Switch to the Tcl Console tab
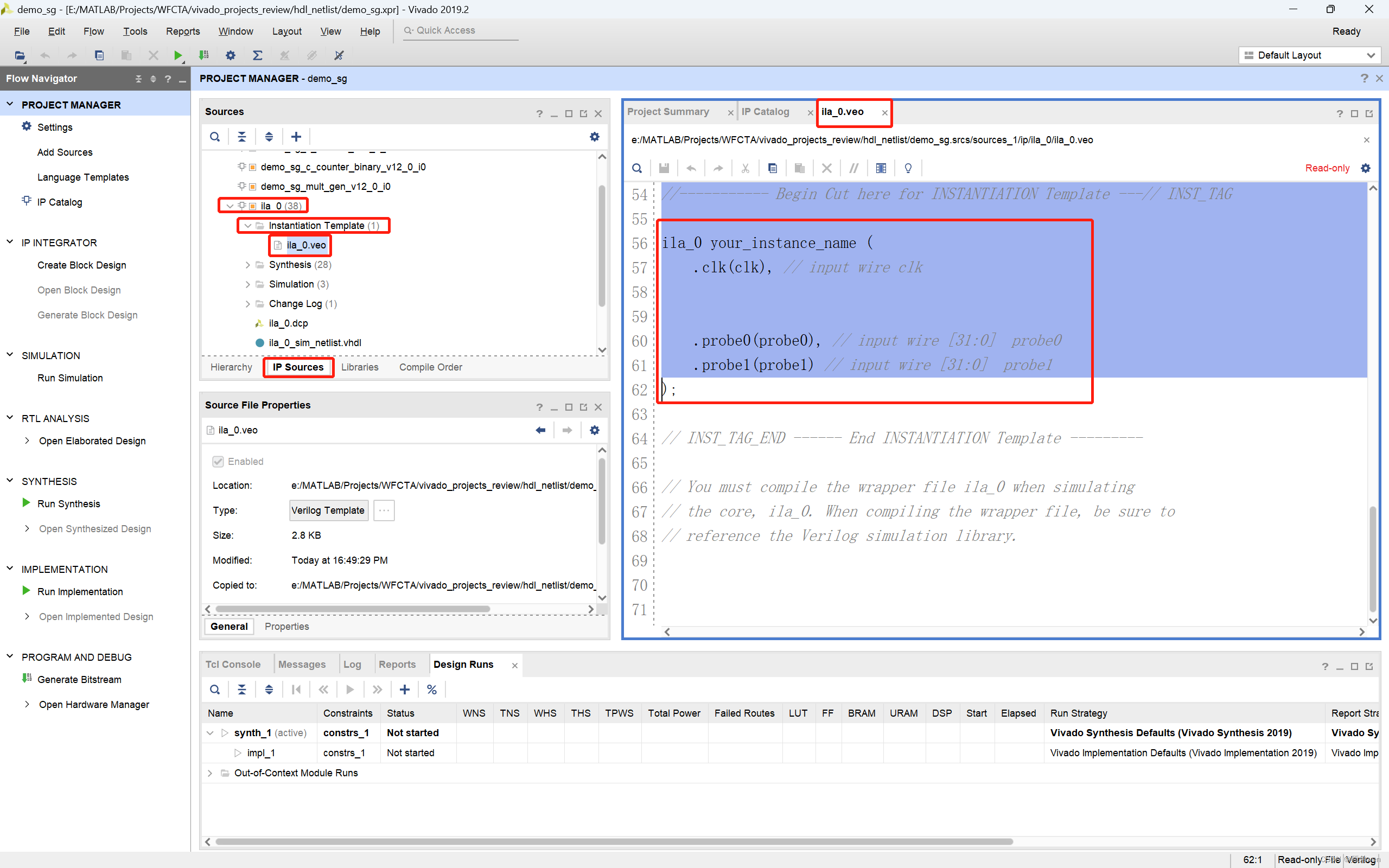Screen dimensions: 1389x868 232,664
